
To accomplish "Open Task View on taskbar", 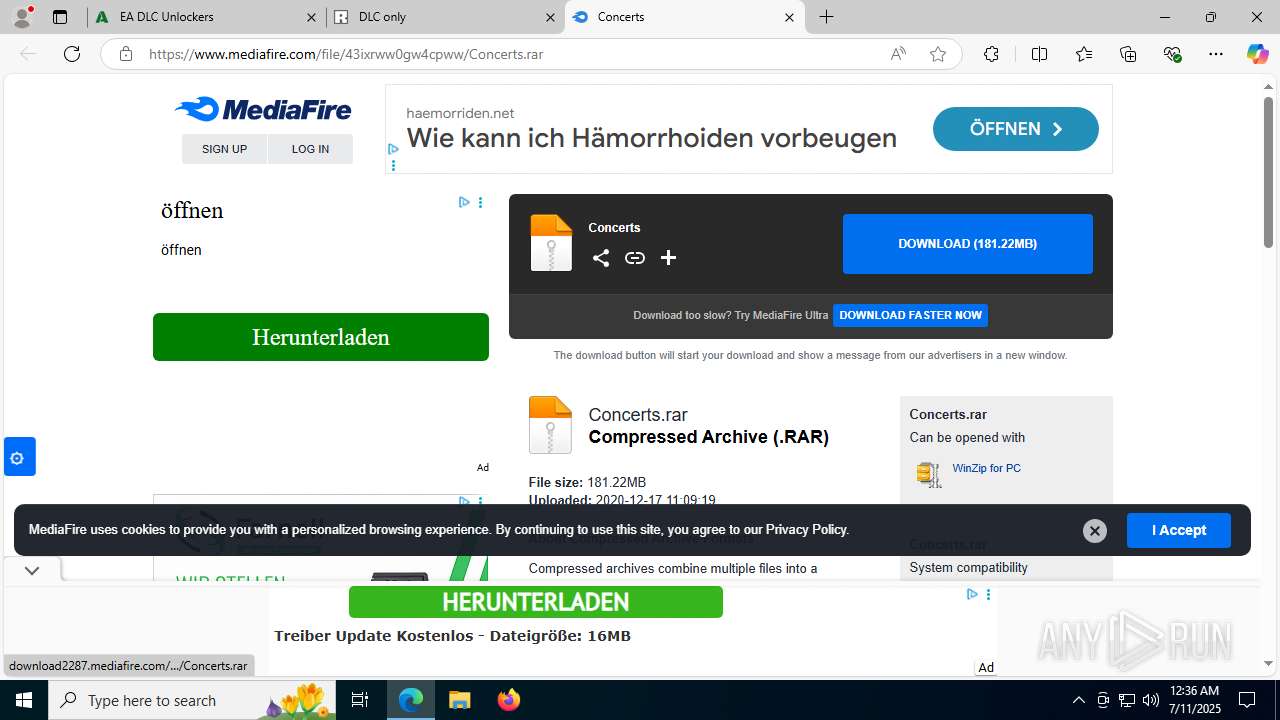I will [361, 700].
